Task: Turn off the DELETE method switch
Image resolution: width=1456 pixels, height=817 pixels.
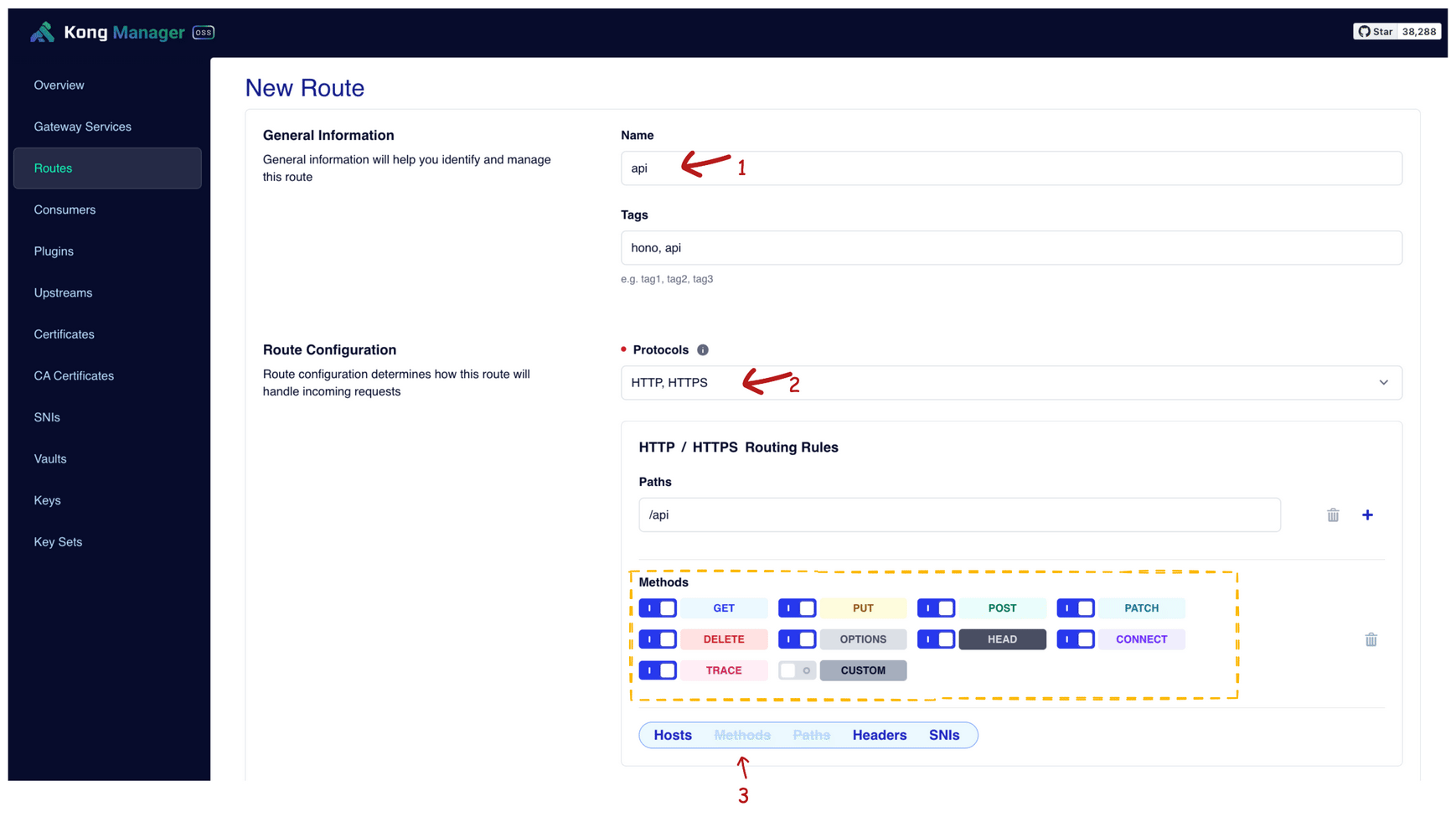Action: click(x=658, y=639)
